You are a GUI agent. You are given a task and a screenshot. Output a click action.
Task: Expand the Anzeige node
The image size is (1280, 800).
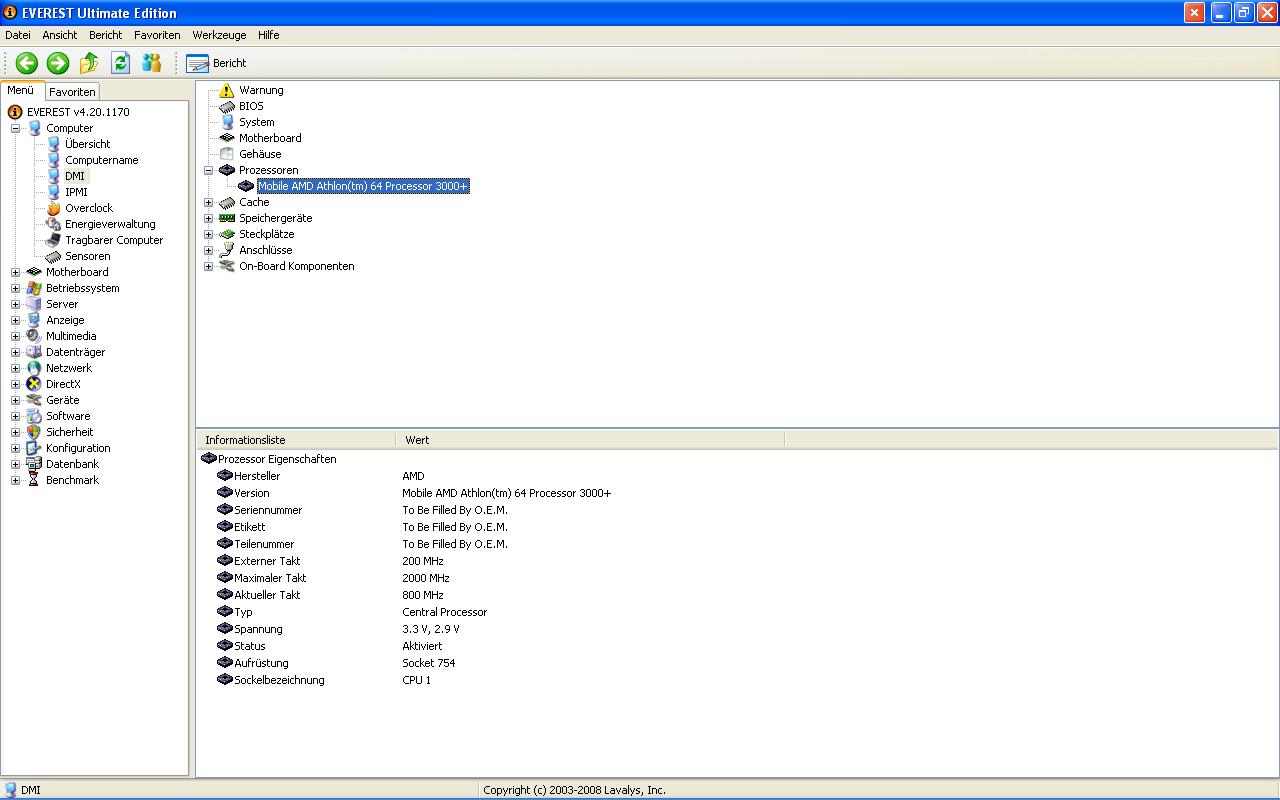(x=15, y=320)
